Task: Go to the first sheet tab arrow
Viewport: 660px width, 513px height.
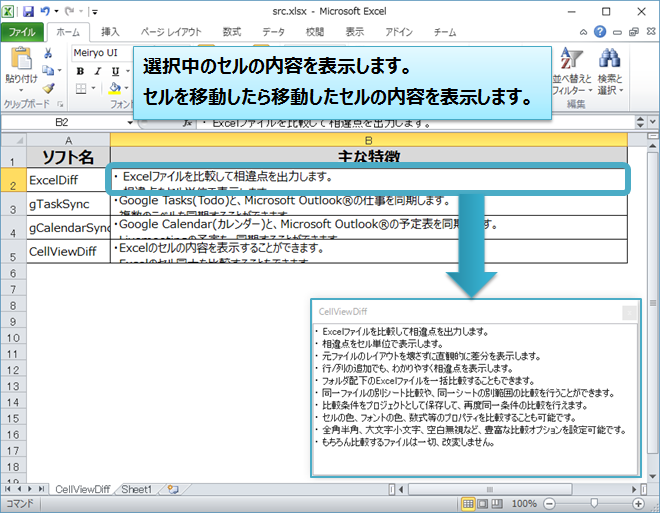Action: [x=8, y=489]
